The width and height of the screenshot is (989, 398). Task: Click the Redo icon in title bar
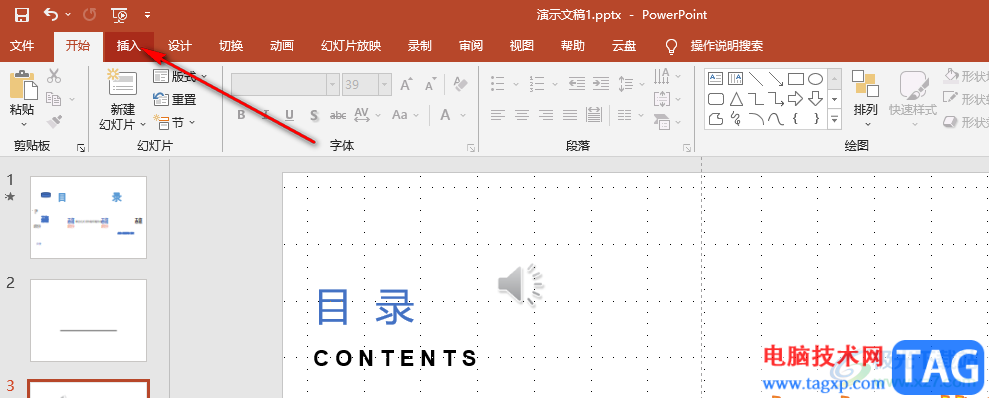(x=90, y=14)
